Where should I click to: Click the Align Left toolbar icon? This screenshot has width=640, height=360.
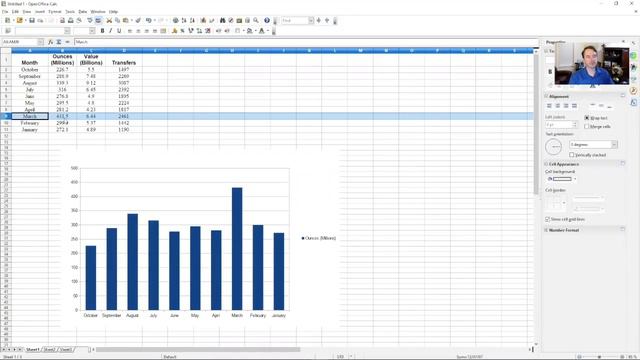[130, 31]
